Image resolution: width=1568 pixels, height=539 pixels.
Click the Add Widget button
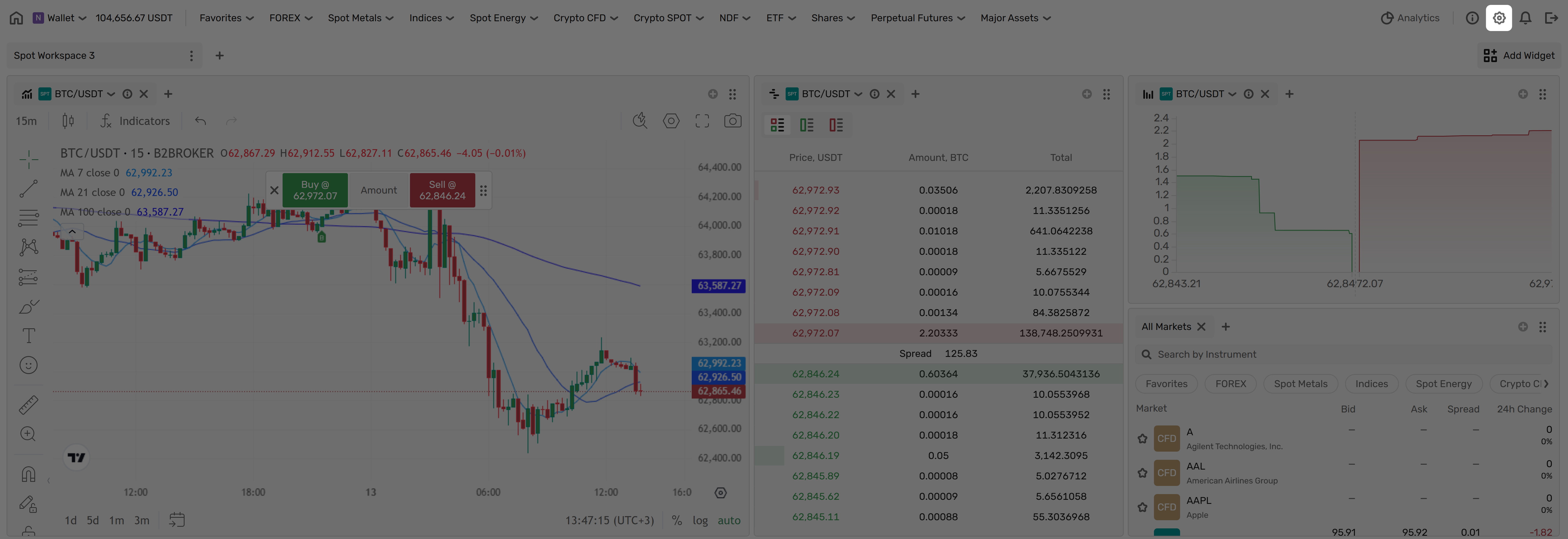click(x=1519, y=55)
